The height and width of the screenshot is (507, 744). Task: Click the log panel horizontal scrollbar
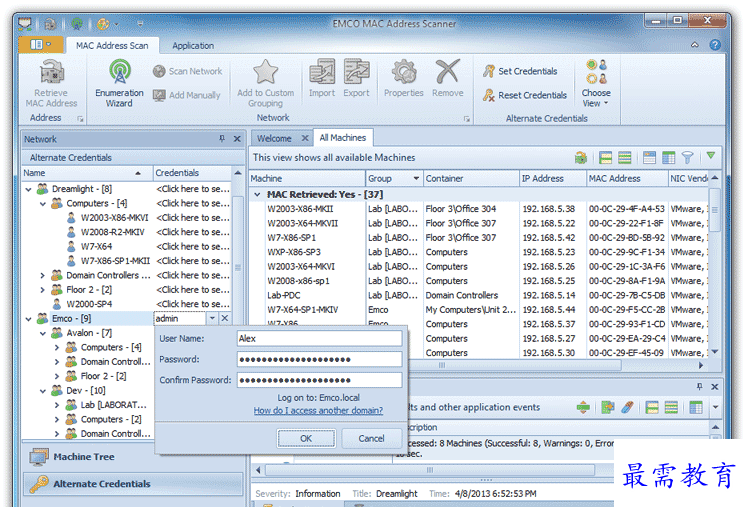pyautogui.click(x=429, y=470)
